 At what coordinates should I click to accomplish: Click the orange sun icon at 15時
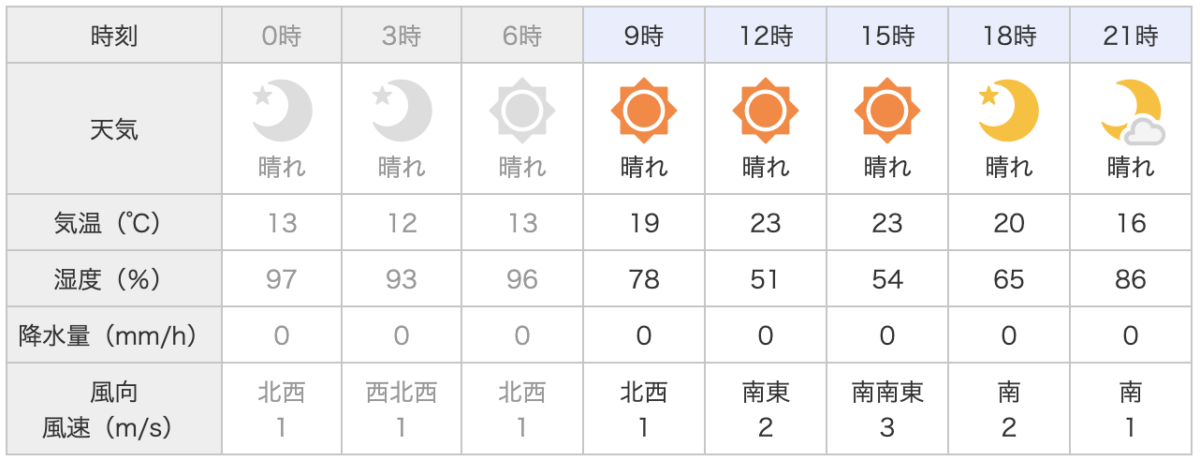[x=887, y=110]
